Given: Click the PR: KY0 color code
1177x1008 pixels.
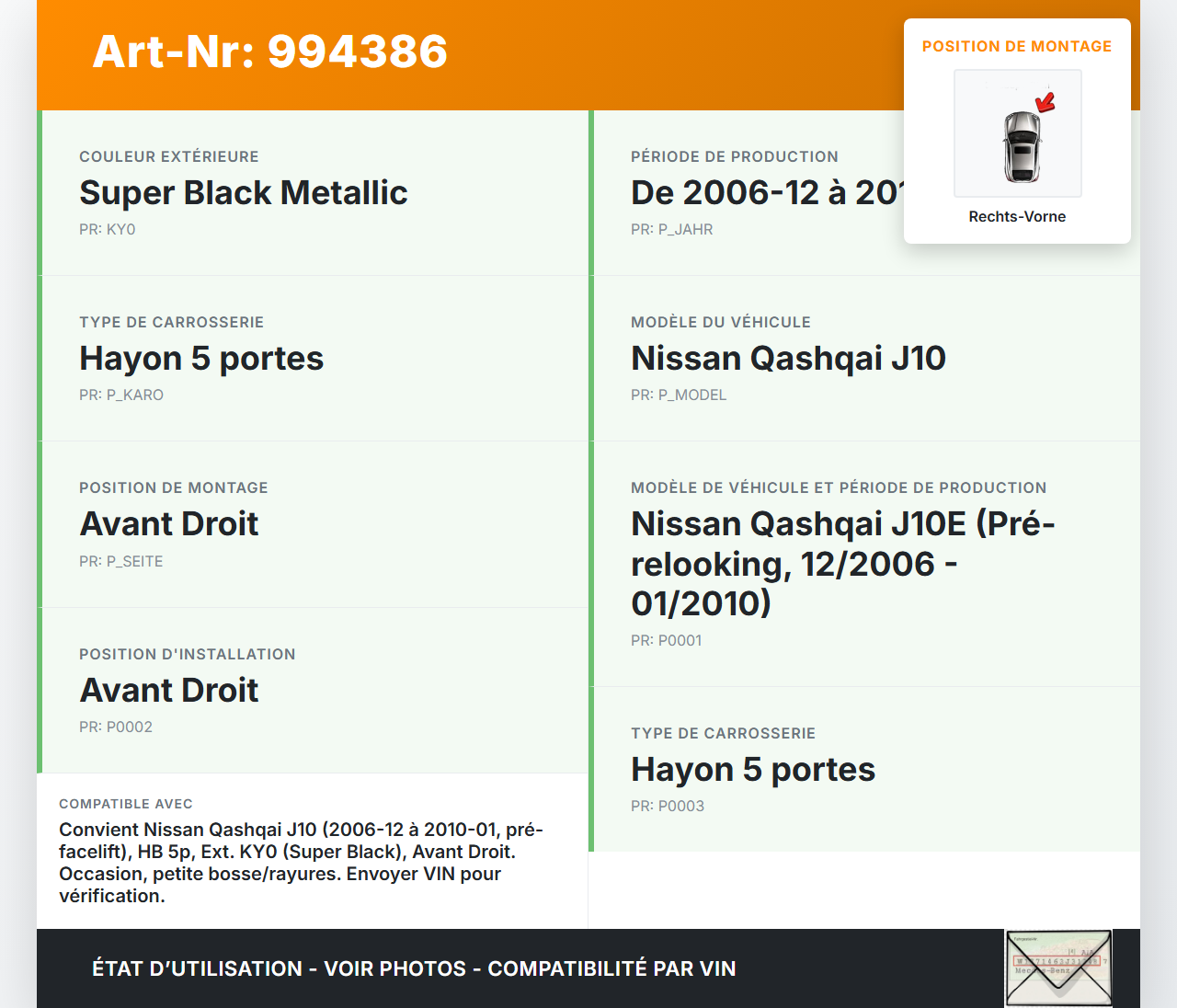Looking at the screenshot, I should pyautogui.click(x=107, y=229).
